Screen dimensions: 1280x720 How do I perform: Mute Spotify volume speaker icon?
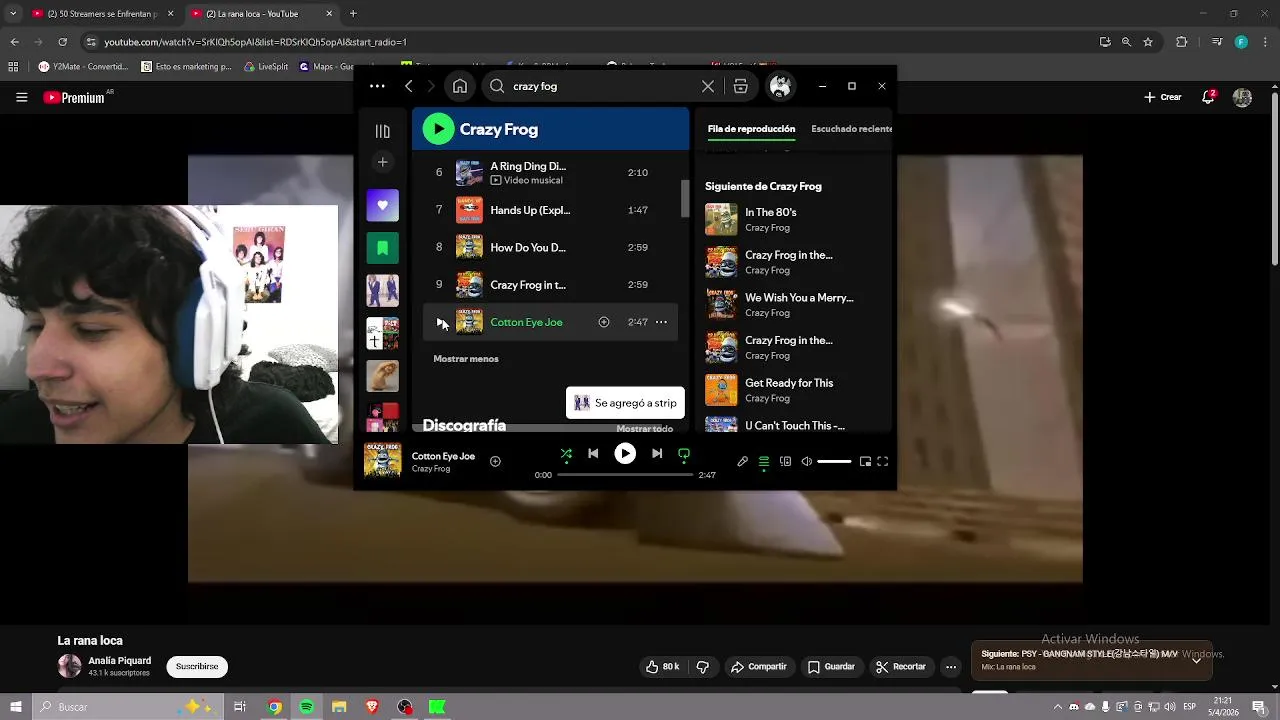tap(807, 462)
